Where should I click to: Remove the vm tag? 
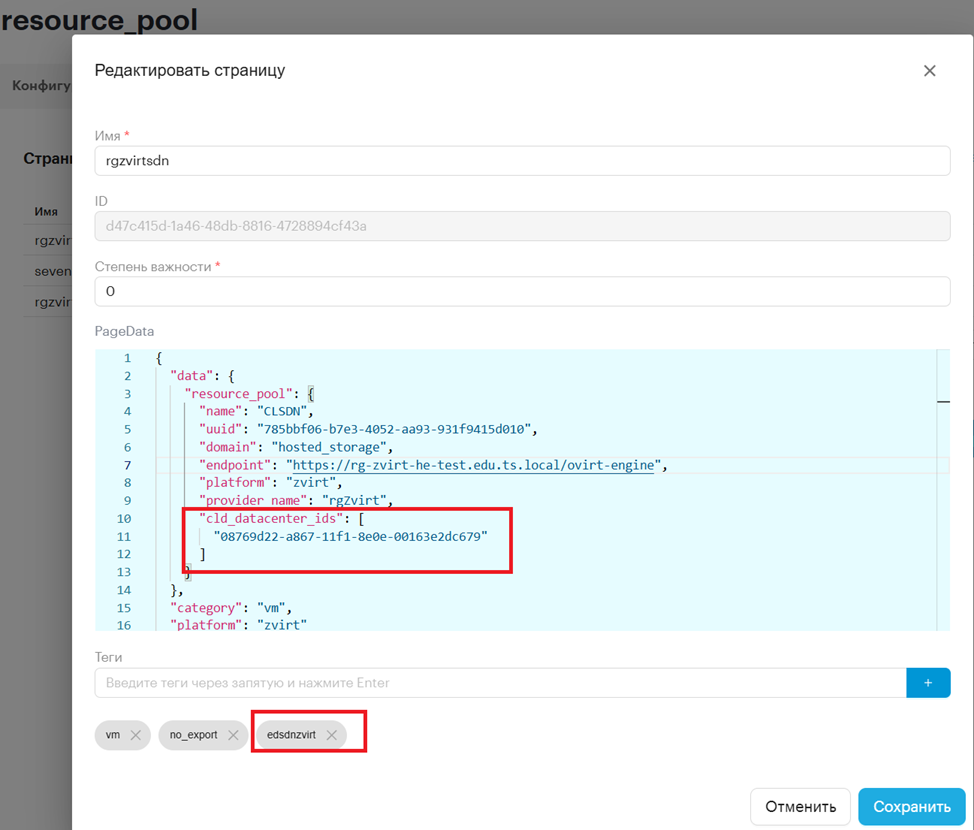[135, 735]
